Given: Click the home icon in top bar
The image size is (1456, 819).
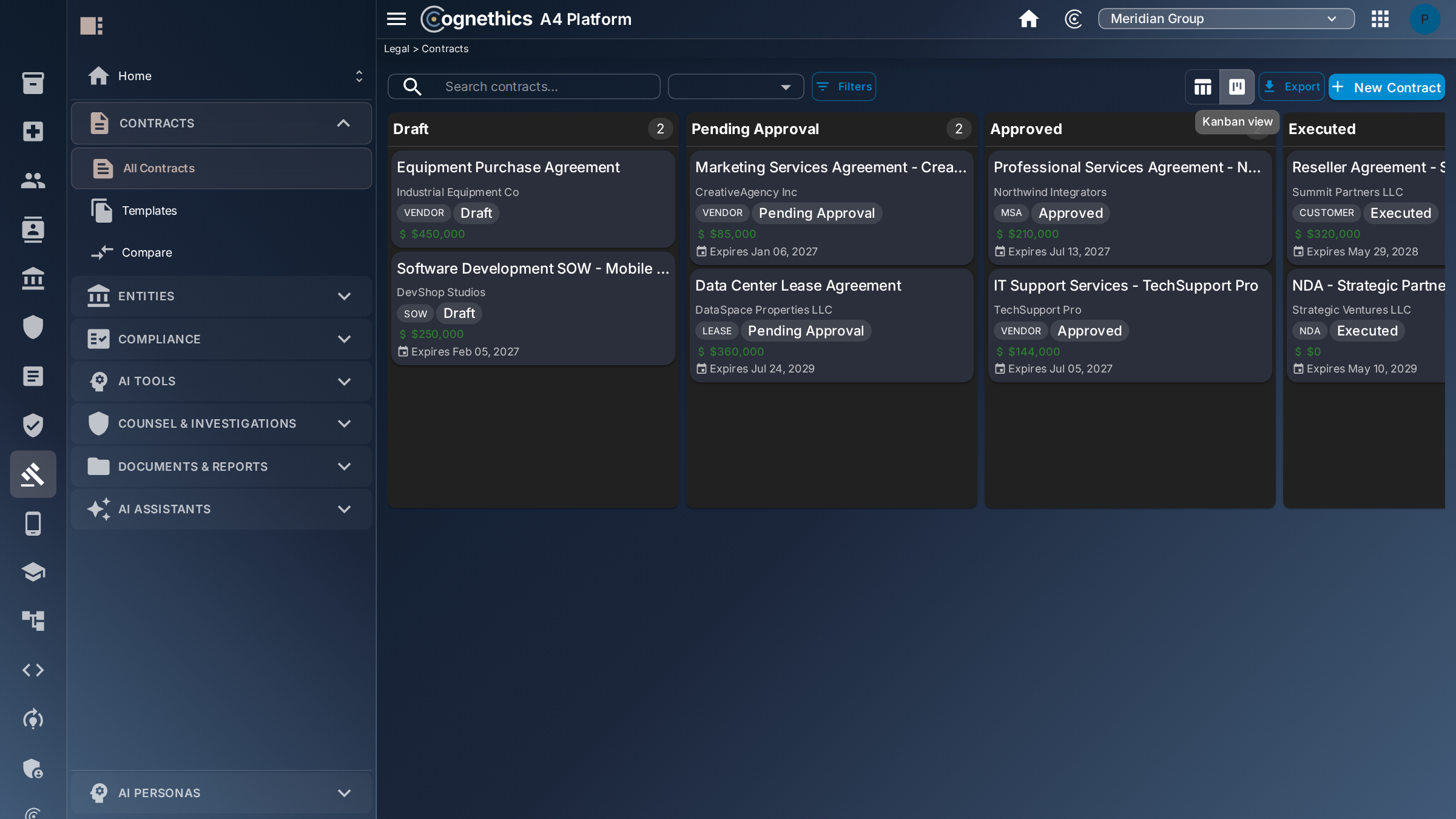Looking at the screenshot, I should [x=1028, y=19].
